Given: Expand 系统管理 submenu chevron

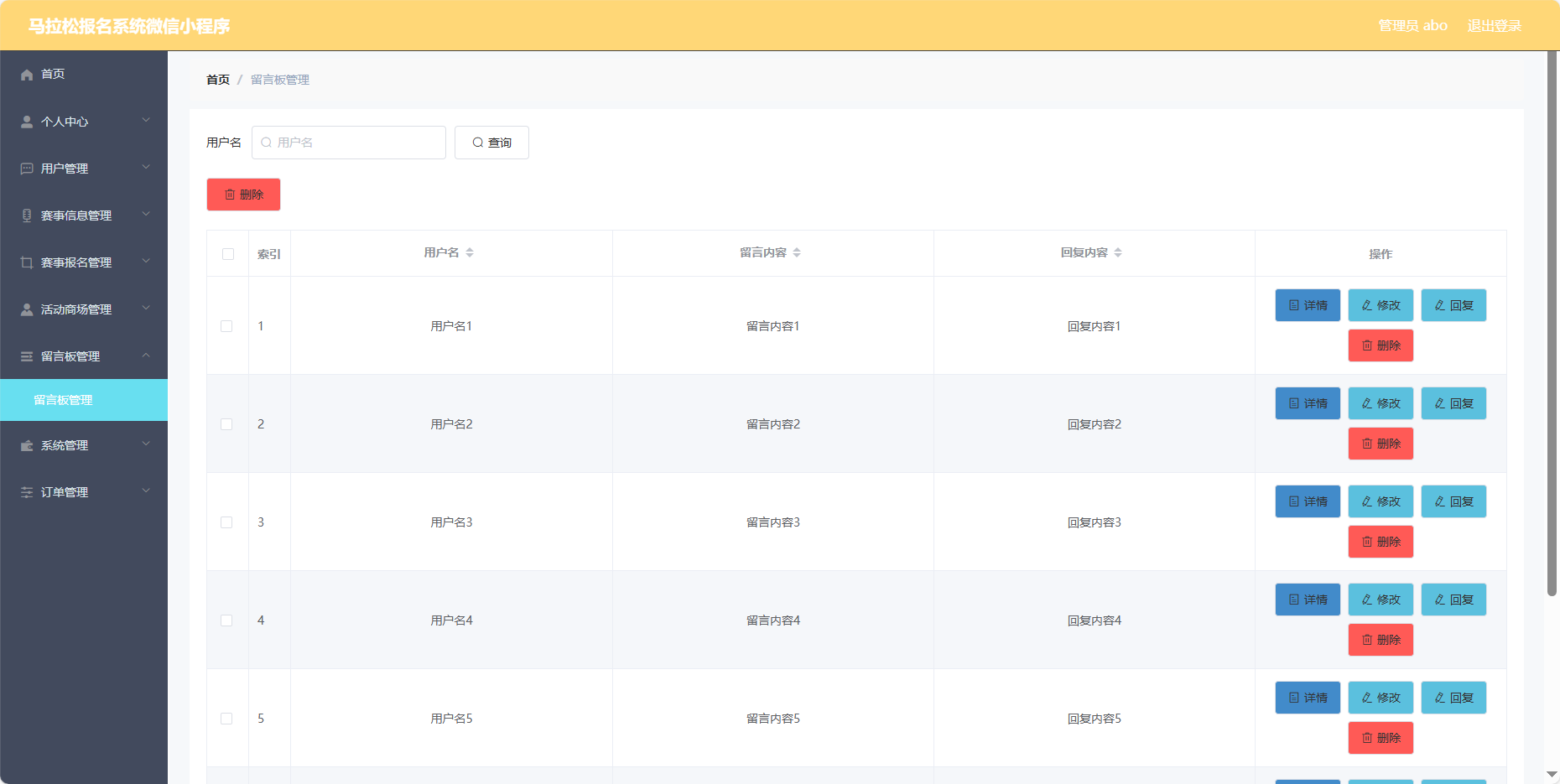Looking at the screenshot, I should [146, 444].
